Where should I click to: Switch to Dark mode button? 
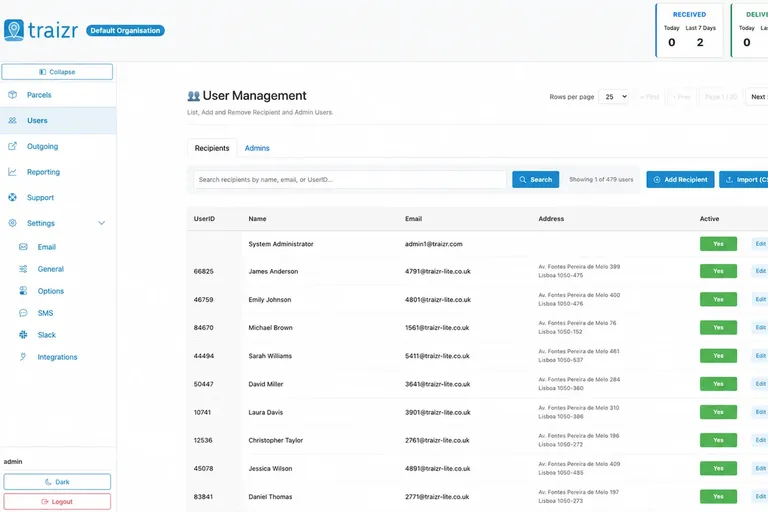[57, 482]
